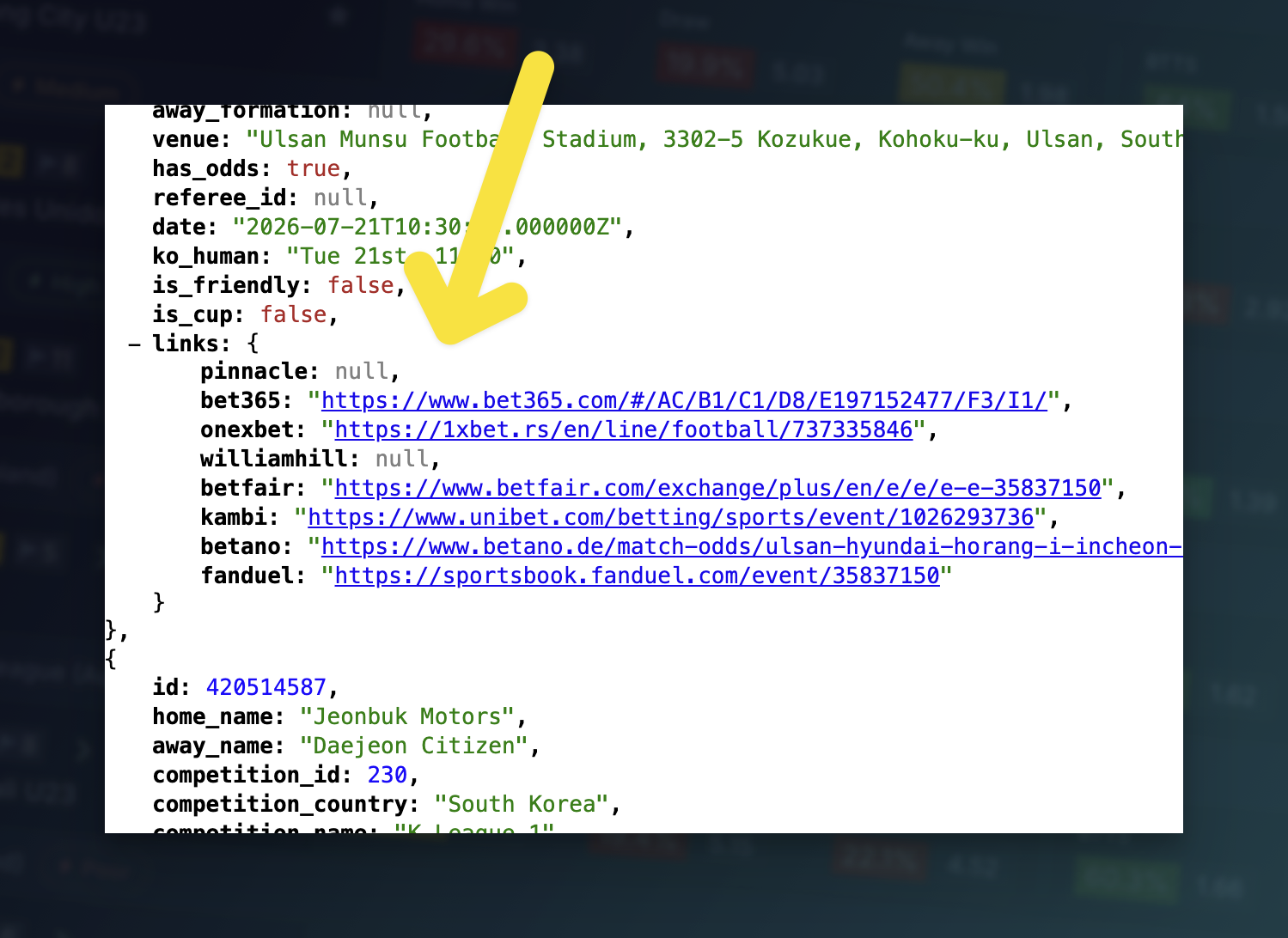
Task: Click the "Daejeon Citizen" away_name value
Action: pyautogui.click(x=414, y=746)
